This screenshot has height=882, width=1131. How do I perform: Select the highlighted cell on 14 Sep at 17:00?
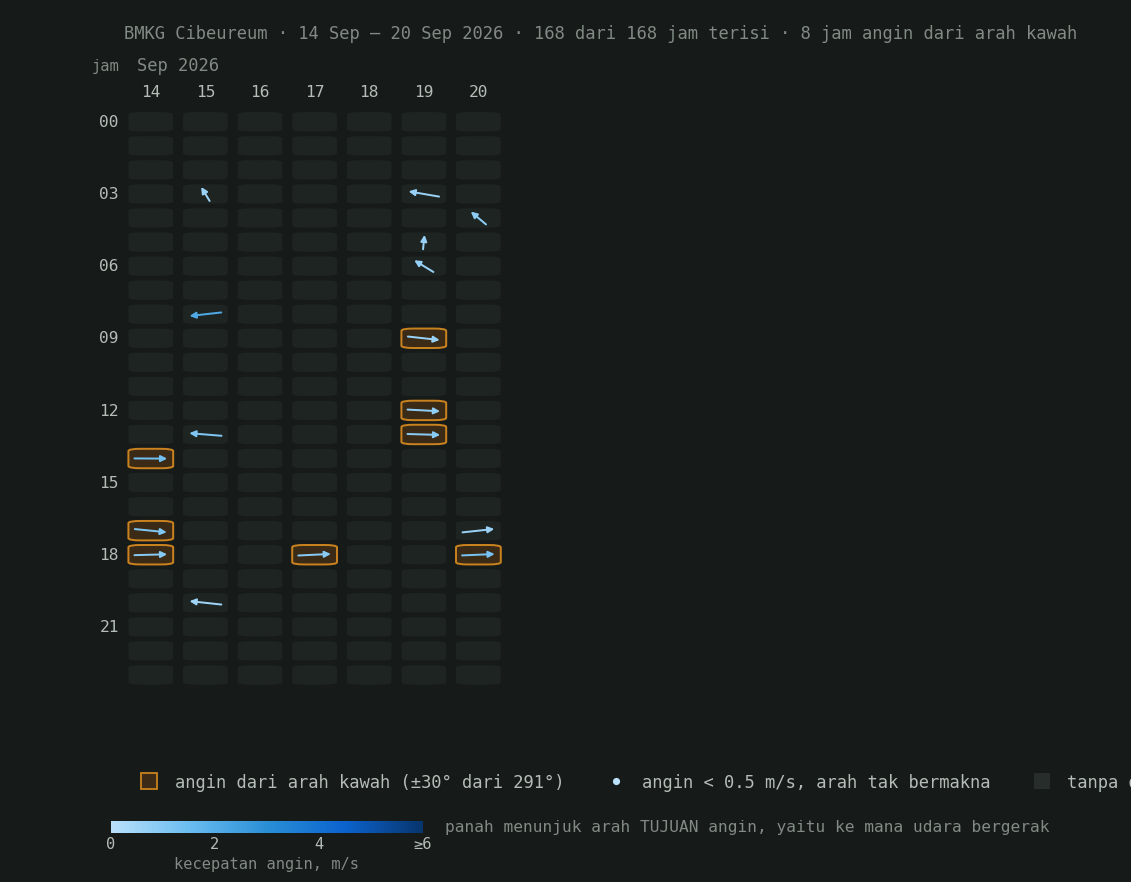pos(151,531)
